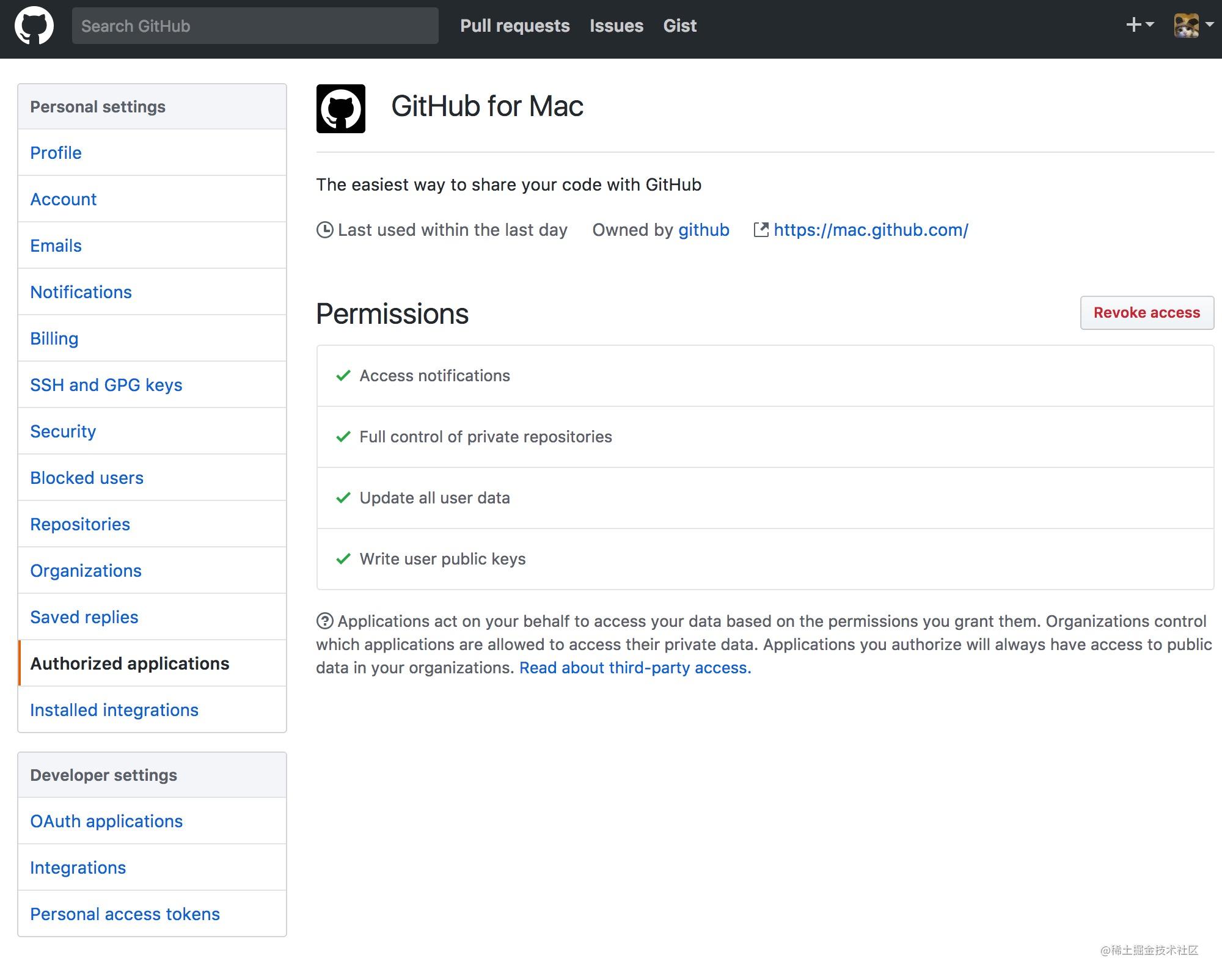
Task: Navigate to Issues in the top bar
Action: coord(616,26)
